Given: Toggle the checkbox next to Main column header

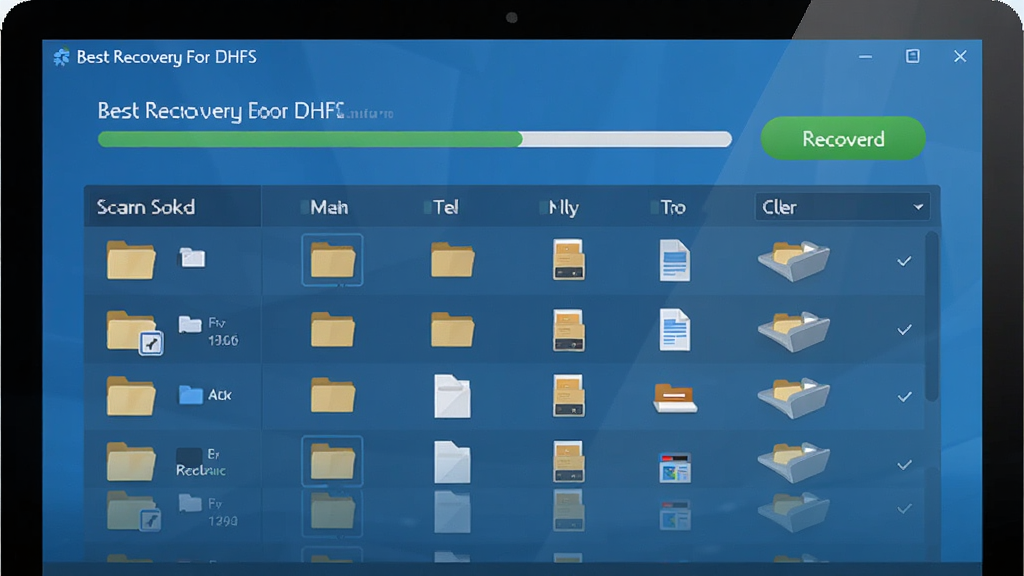Looking at the screenshot, I should click(305, 208).
